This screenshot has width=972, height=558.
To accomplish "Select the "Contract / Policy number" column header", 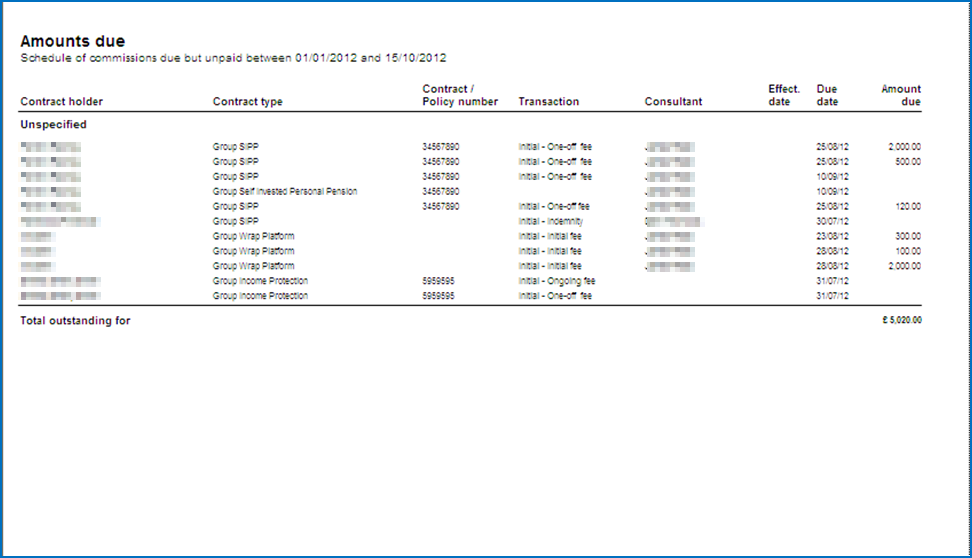I will pos(460,95).
